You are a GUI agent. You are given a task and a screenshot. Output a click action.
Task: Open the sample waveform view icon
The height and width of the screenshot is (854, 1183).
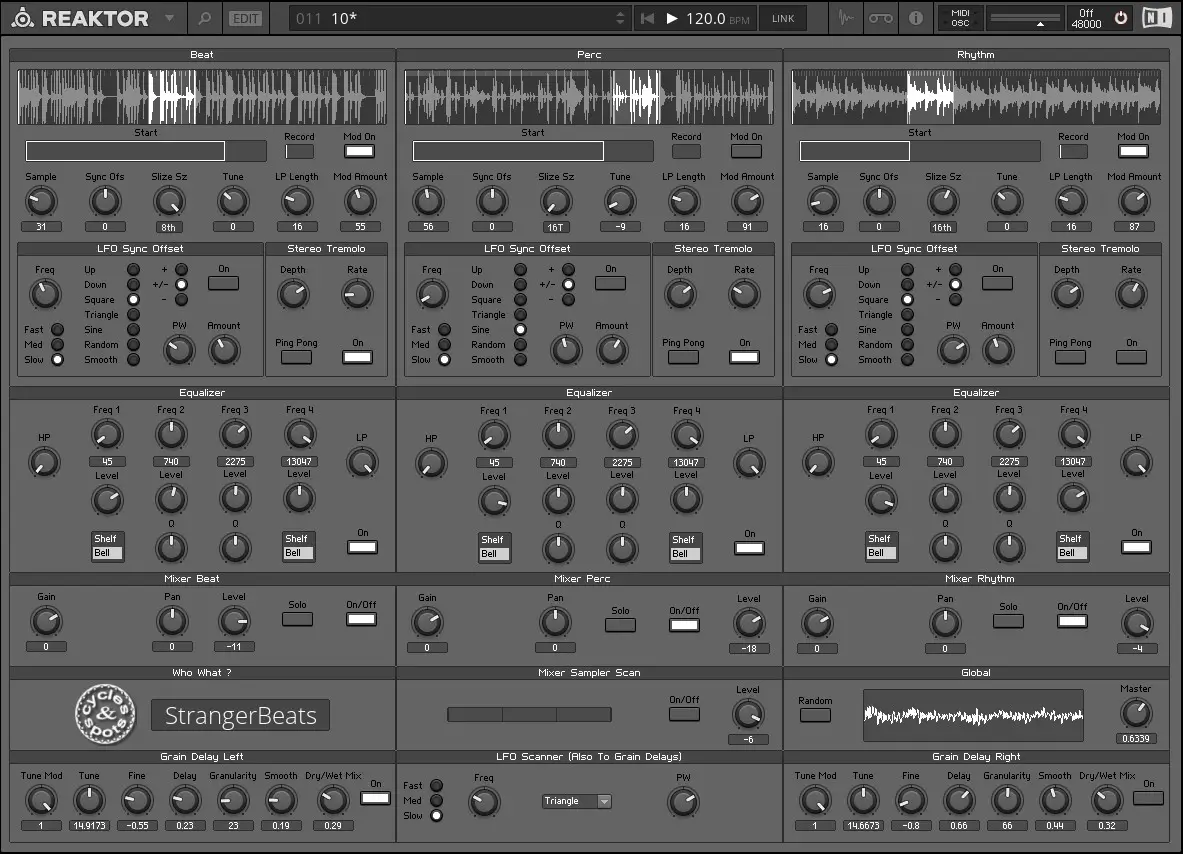(x=847, y=18)
